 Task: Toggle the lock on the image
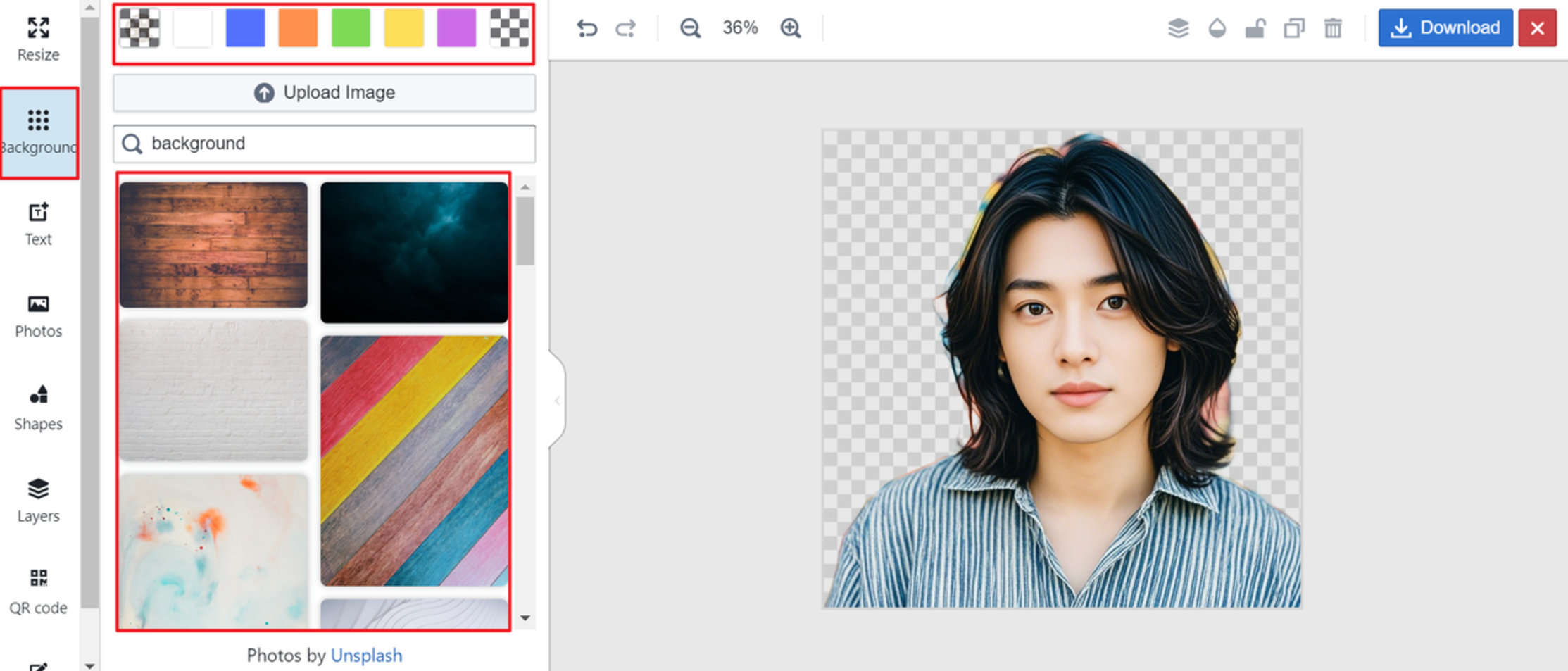(1255, 28)
